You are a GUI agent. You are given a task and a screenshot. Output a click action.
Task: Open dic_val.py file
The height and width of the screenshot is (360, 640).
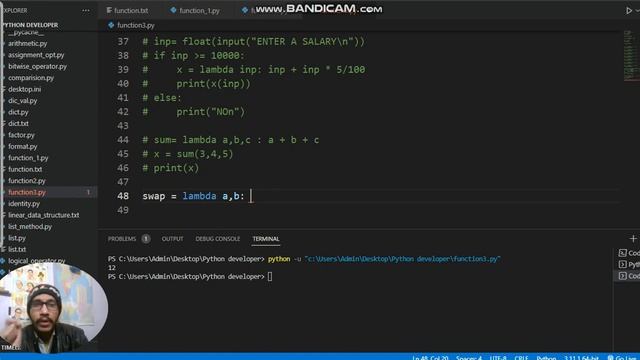[x=22, y=100]
